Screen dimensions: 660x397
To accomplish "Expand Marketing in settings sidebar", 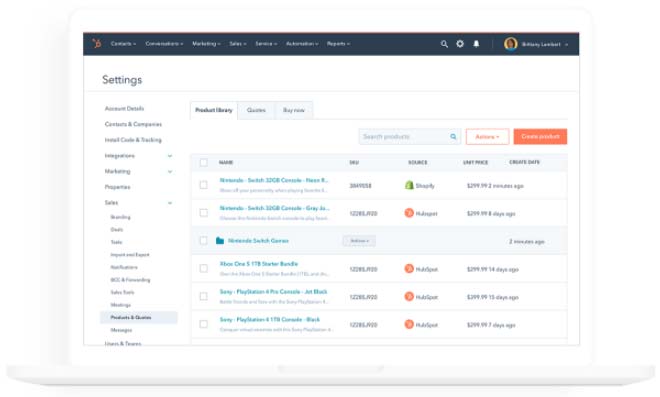I will [x=170, y=171].
